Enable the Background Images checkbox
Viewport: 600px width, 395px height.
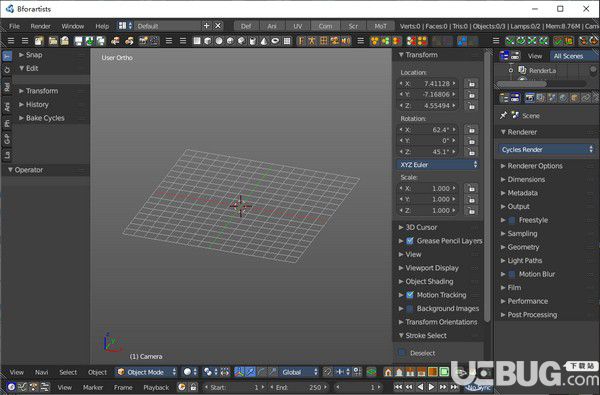(410, 308)
